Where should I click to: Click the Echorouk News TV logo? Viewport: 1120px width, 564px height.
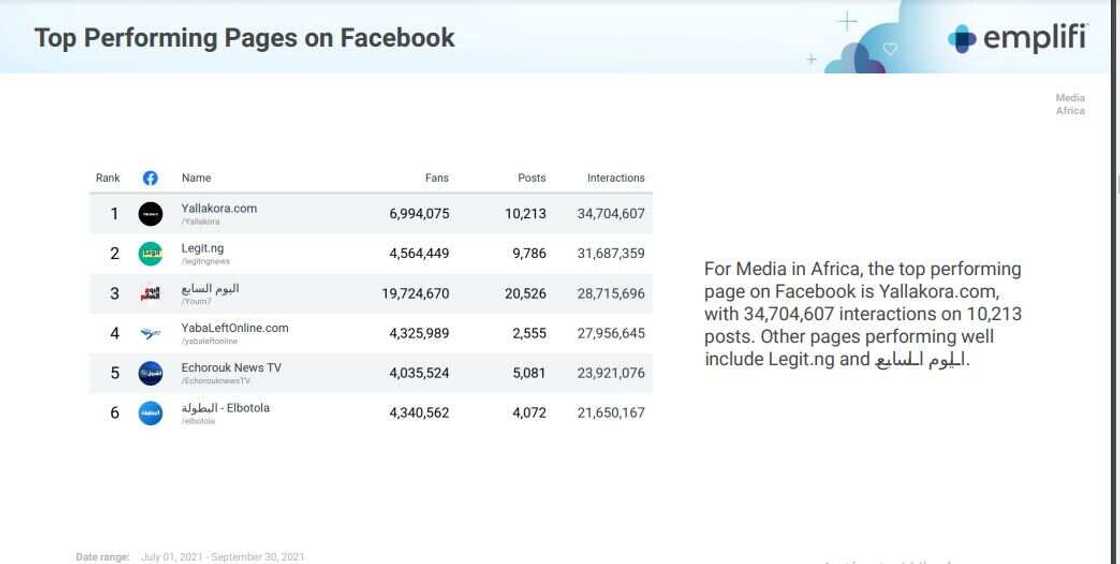point(150,373)
